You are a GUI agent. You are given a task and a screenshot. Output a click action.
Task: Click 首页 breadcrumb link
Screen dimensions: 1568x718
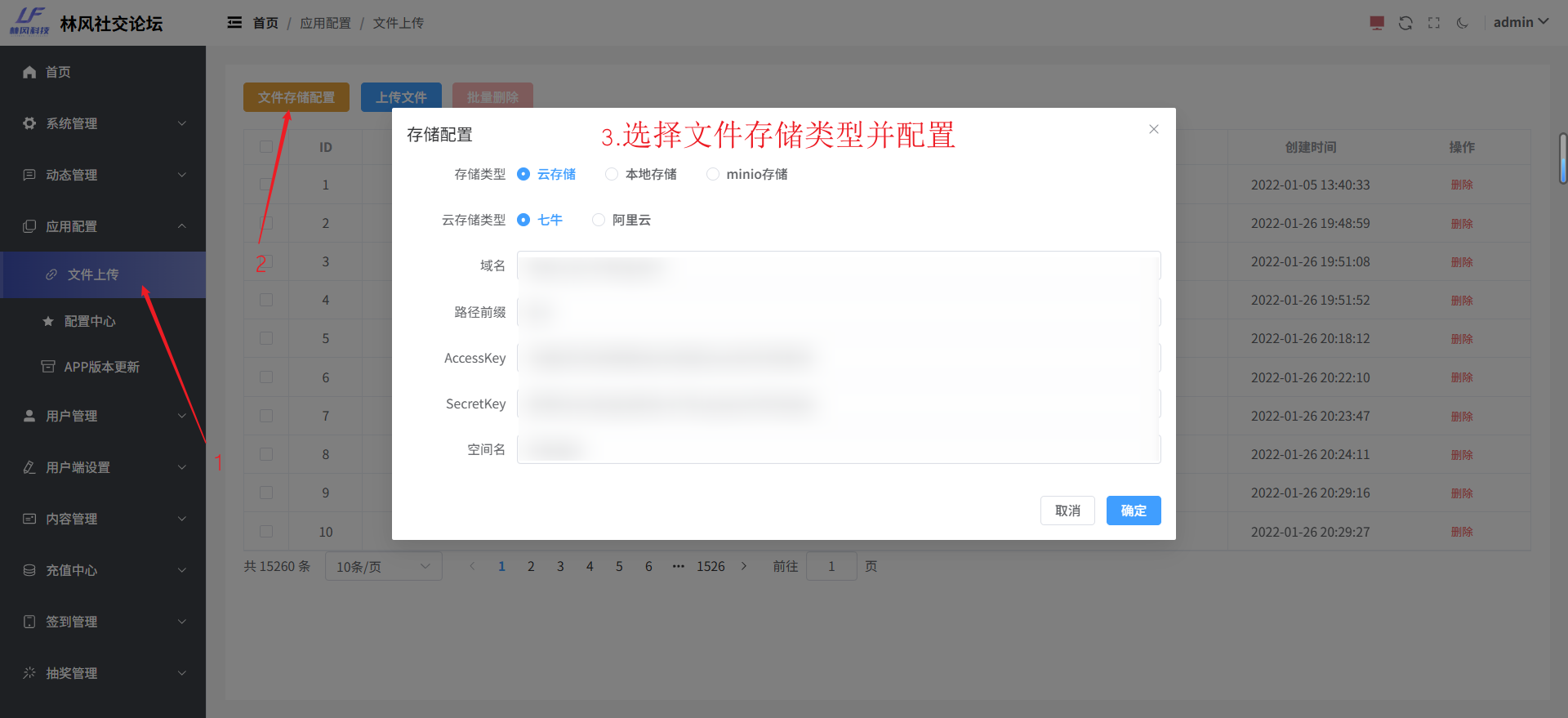265,23
